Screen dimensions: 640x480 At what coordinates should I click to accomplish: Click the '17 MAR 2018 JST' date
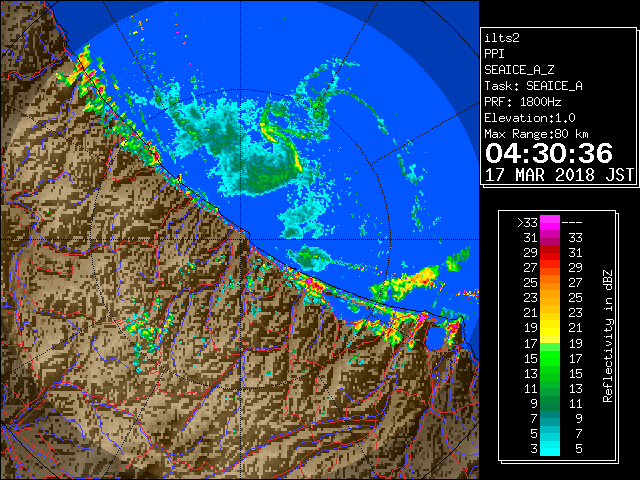click(x=559, y=175)
